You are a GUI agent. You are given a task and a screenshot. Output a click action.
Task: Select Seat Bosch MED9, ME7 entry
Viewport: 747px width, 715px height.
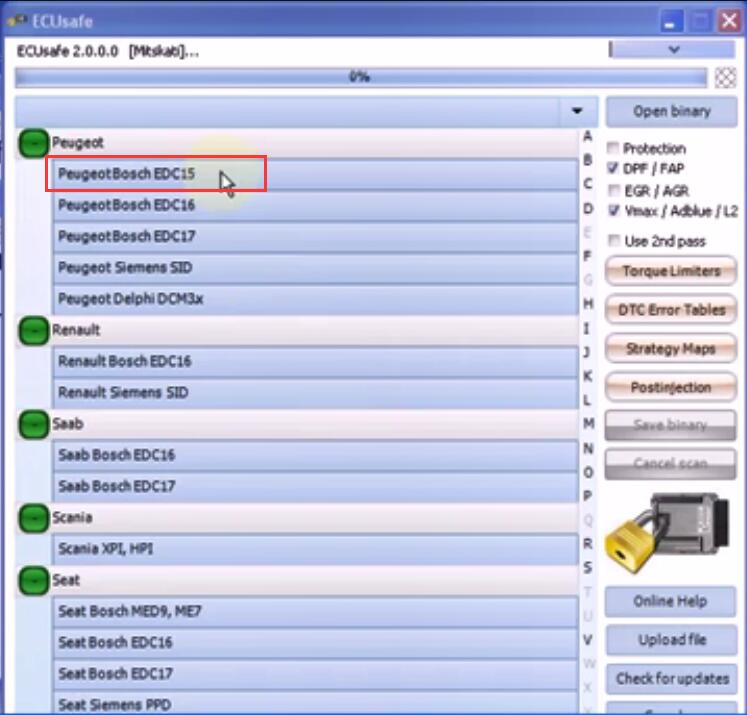click(x=315, y=612)
